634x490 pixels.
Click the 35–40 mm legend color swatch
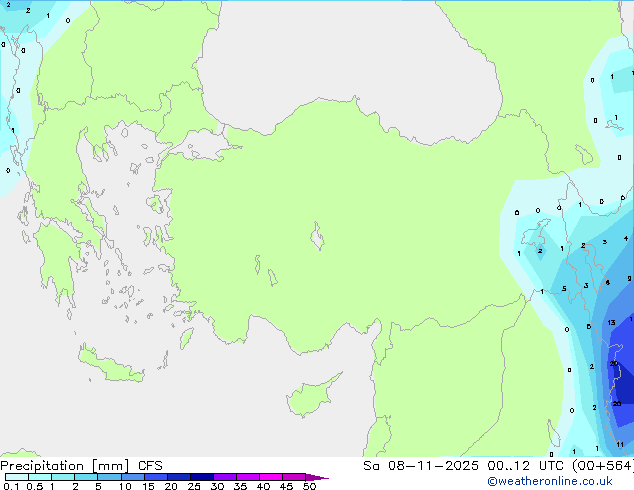click(247, 477)
